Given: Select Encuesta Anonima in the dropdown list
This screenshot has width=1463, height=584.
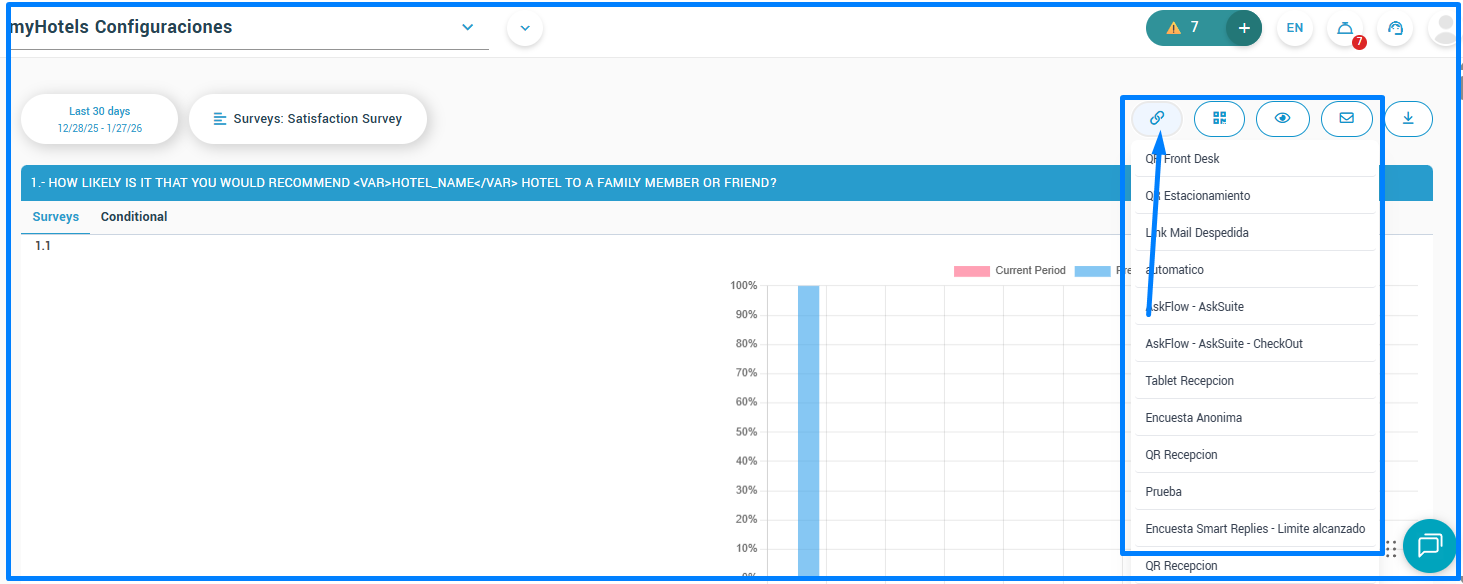Looking at the screenshot, I should [1193, 418].
